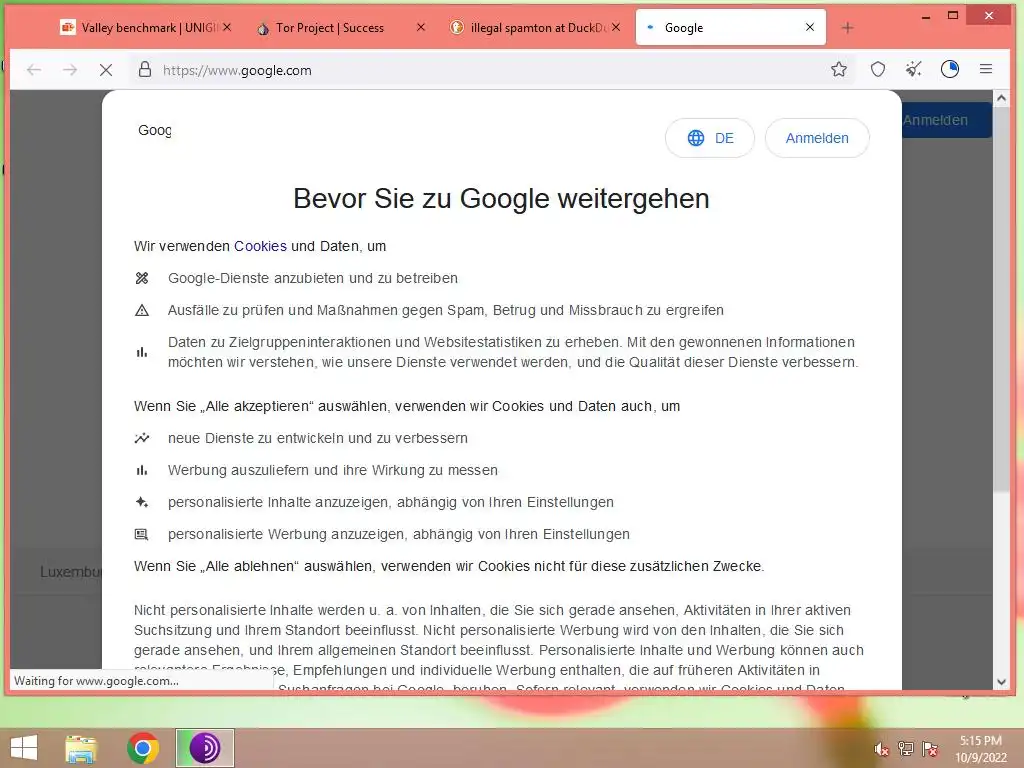This screenshot has width=1024, height=768.
Task: Open a new tab with plus button
Action: tap(848, 27)
